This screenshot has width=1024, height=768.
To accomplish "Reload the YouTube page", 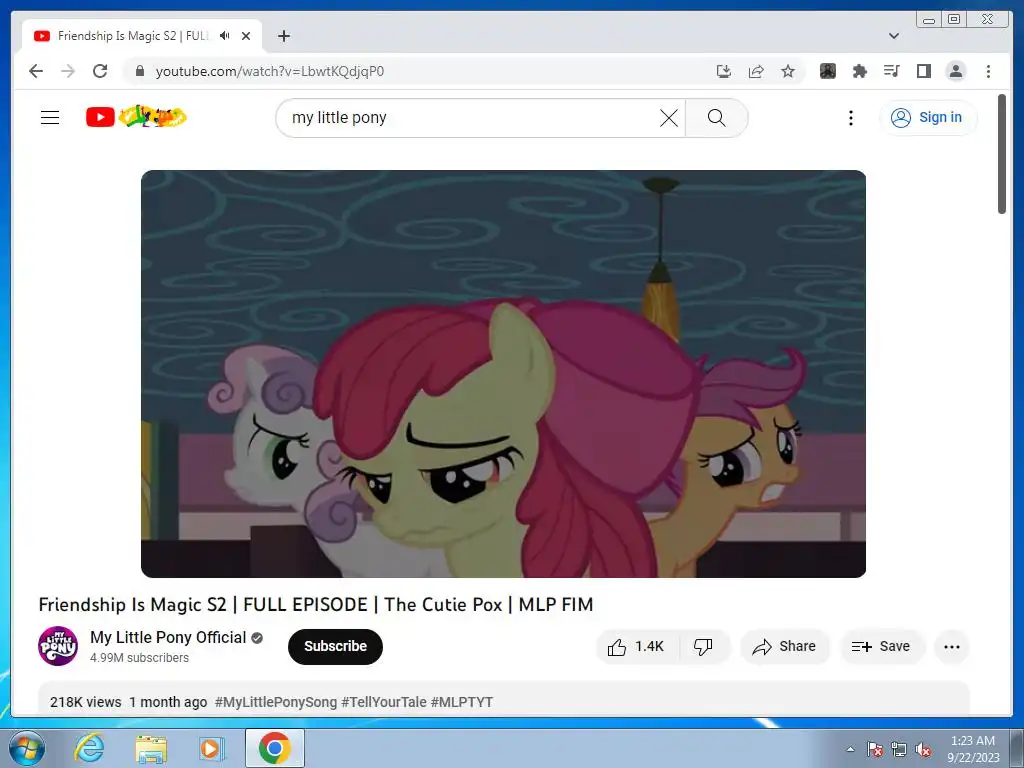I will [100, 71].
